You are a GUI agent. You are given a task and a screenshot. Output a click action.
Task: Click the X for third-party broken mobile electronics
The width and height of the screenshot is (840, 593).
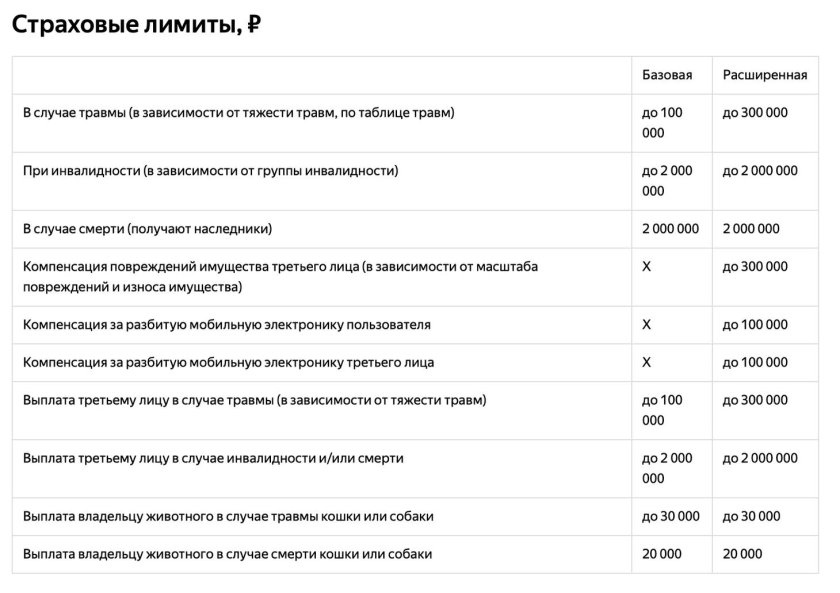[x=647, y=362]
